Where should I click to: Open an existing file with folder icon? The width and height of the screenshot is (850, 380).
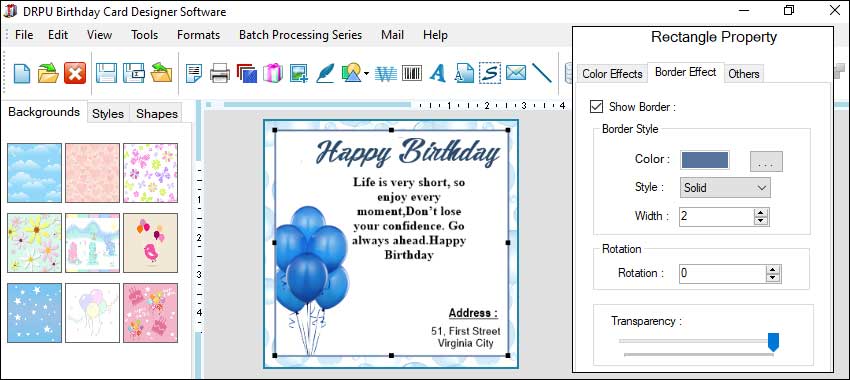coord(48,73)
